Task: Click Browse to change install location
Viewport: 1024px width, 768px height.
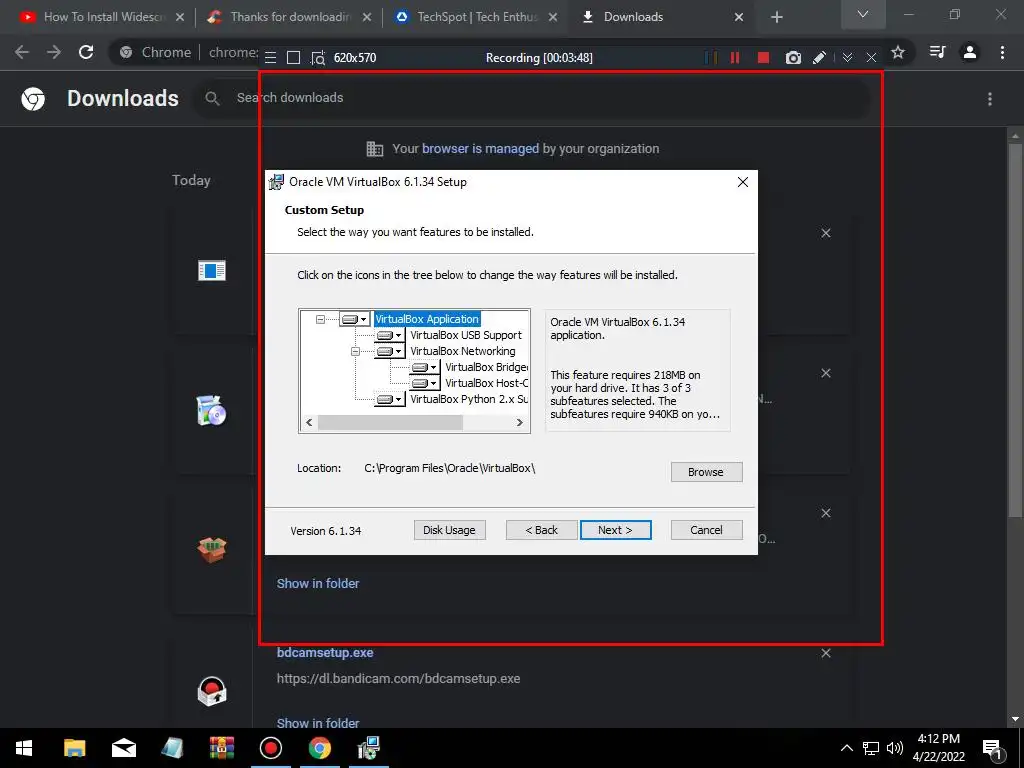Action: tap(706, 472)
